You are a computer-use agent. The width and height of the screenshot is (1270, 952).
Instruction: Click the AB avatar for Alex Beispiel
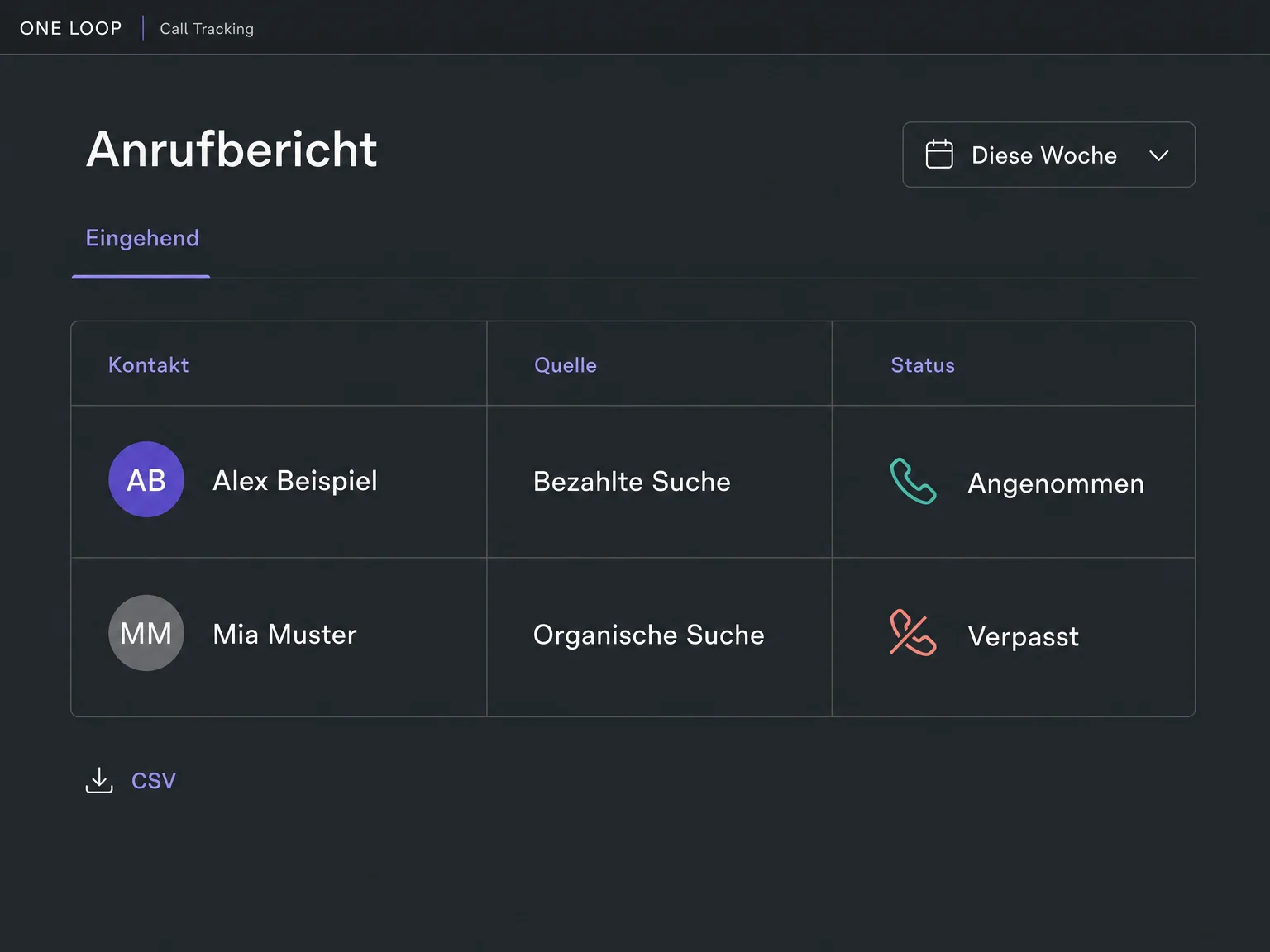coord(146,479)
